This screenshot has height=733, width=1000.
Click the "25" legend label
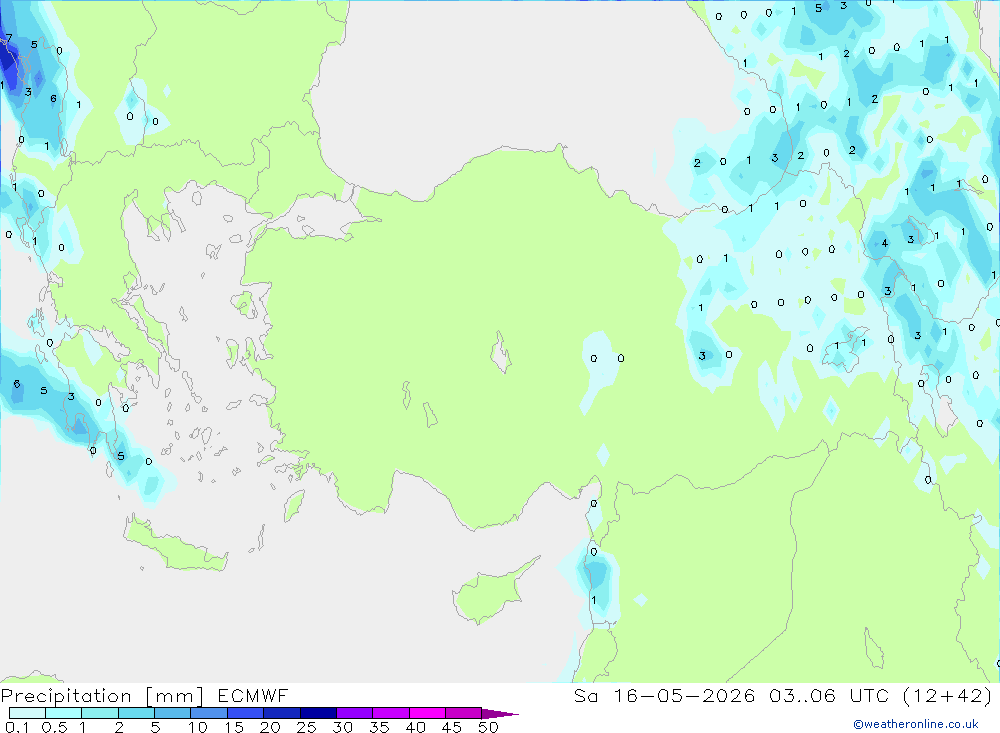(x=306, y=727)
